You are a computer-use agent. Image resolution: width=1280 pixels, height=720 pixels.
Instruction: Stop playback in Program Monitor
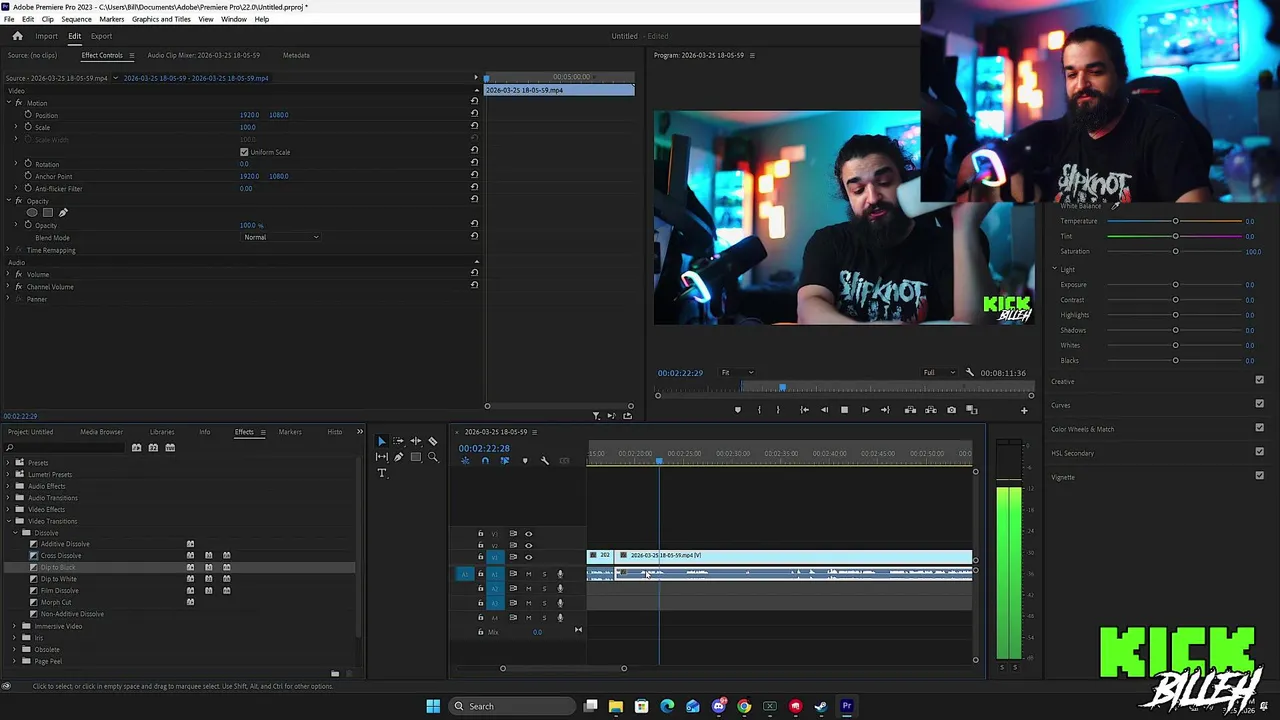844,410
